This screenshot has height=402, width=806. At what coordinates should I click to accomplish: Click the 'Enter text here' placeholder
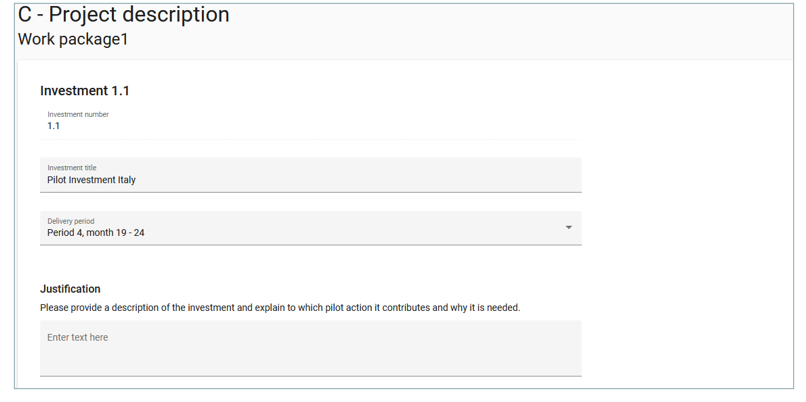click(78, 338)
